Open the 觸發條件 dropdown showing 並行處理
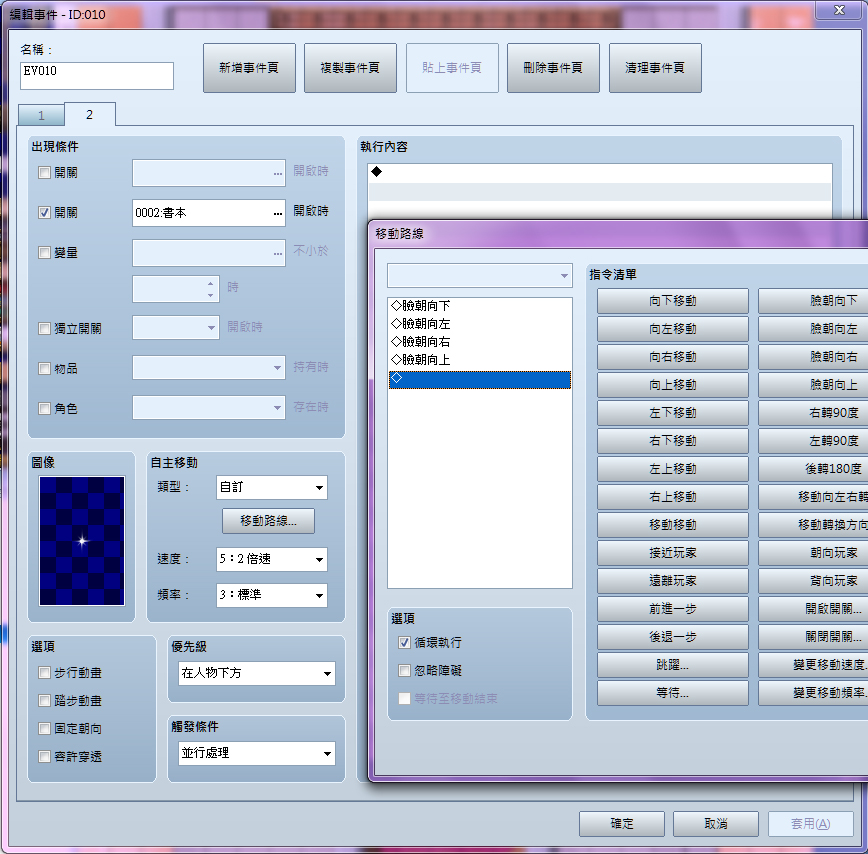Viewport: 868px width, 854px height. 257,753
